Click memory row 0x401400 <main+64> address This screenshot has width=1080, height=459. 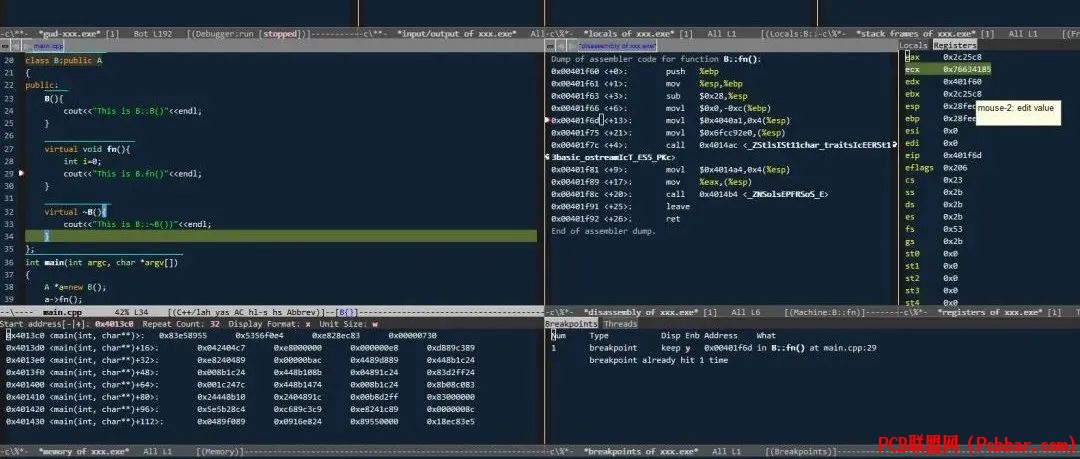click(x=82, y=385)
